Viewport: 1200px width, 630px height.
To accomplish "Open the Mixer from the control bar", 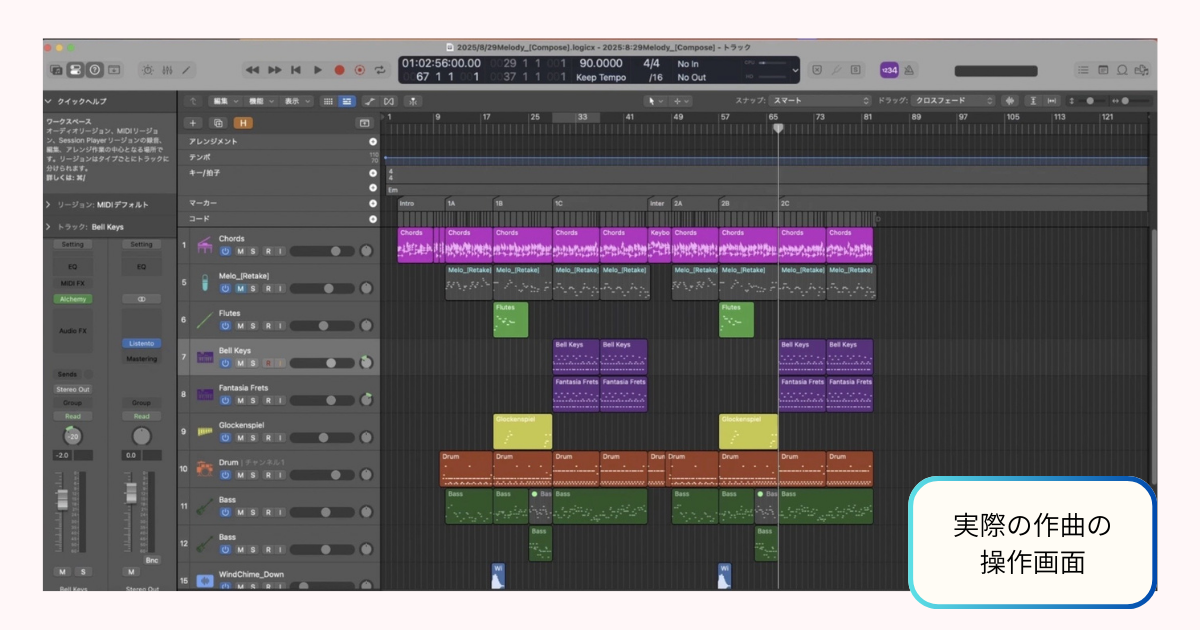I will tap(167, 70).
